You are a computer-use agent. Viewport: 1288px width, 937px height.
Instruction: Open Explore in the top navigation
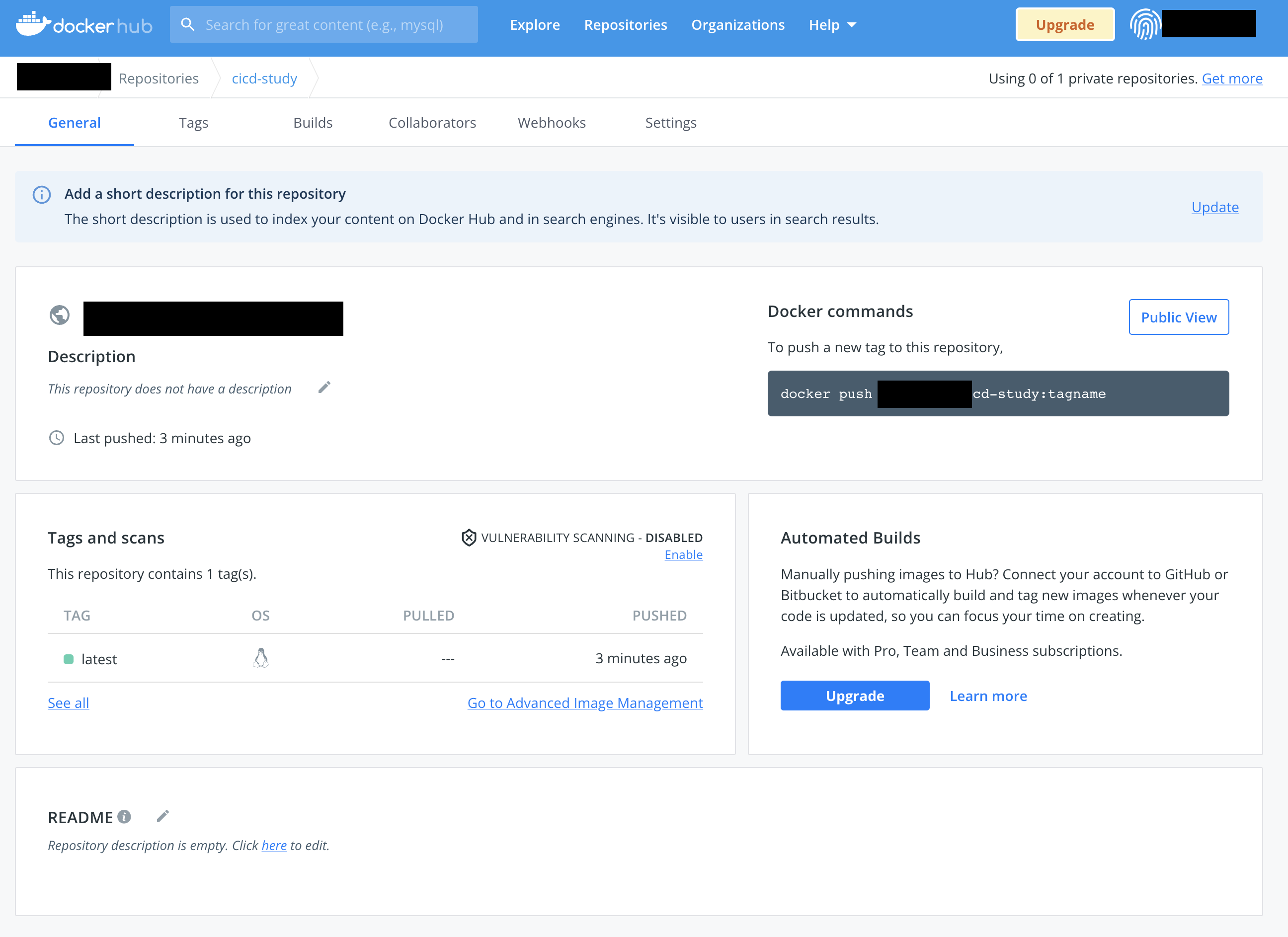tap(535, 25)
